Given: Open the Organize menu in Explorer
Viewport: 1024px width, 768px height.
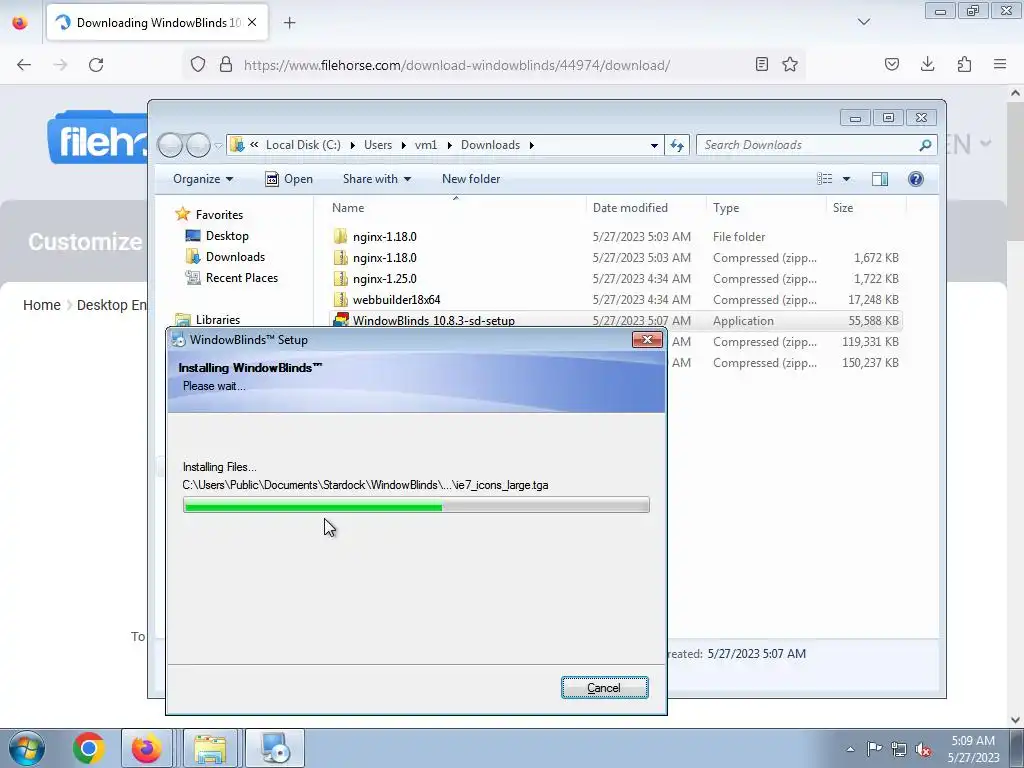Looking at the screenshot, I should 203,179.
